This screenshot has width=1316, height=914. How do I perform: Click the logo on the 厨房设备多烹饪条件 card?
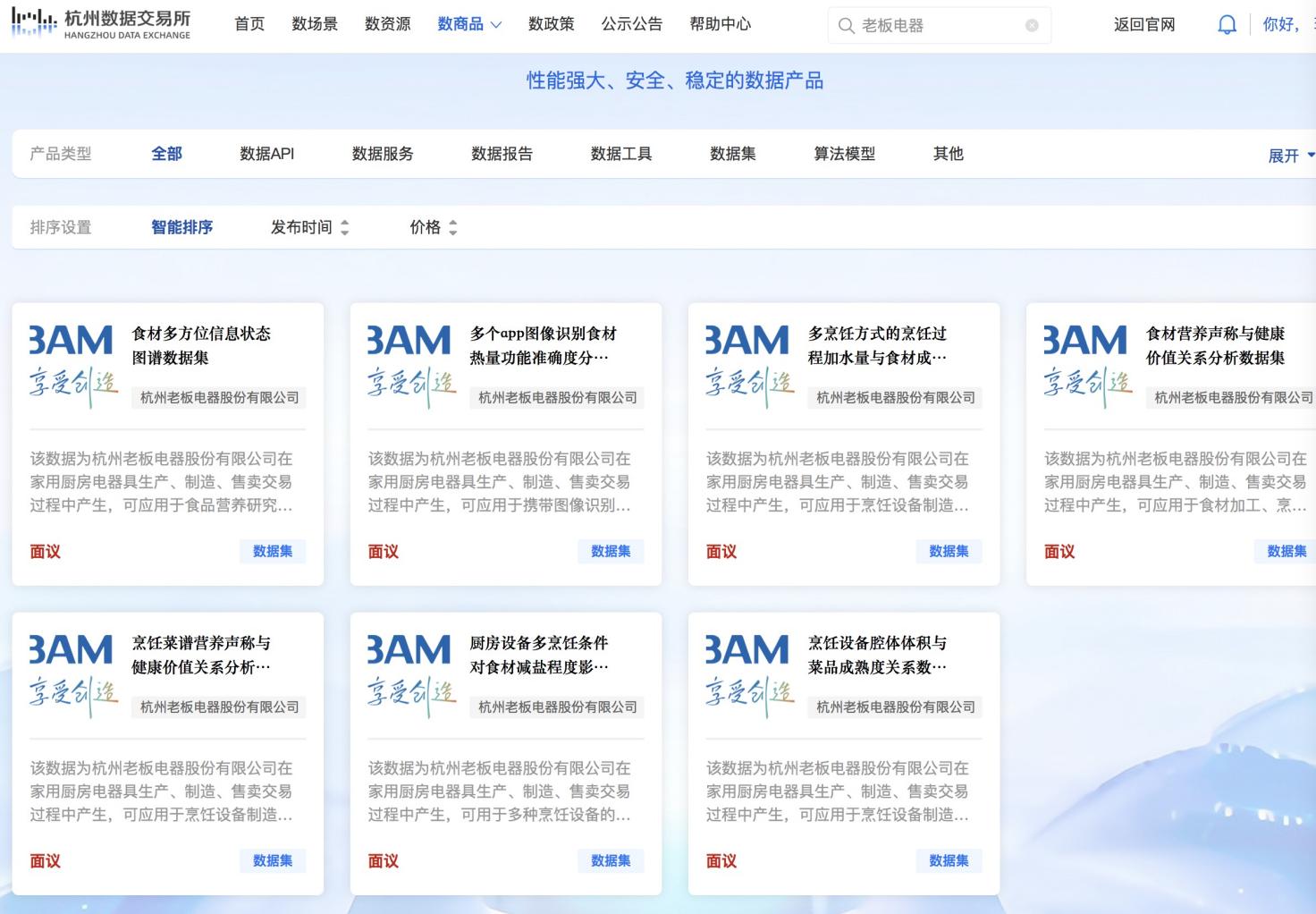[411, 676]
